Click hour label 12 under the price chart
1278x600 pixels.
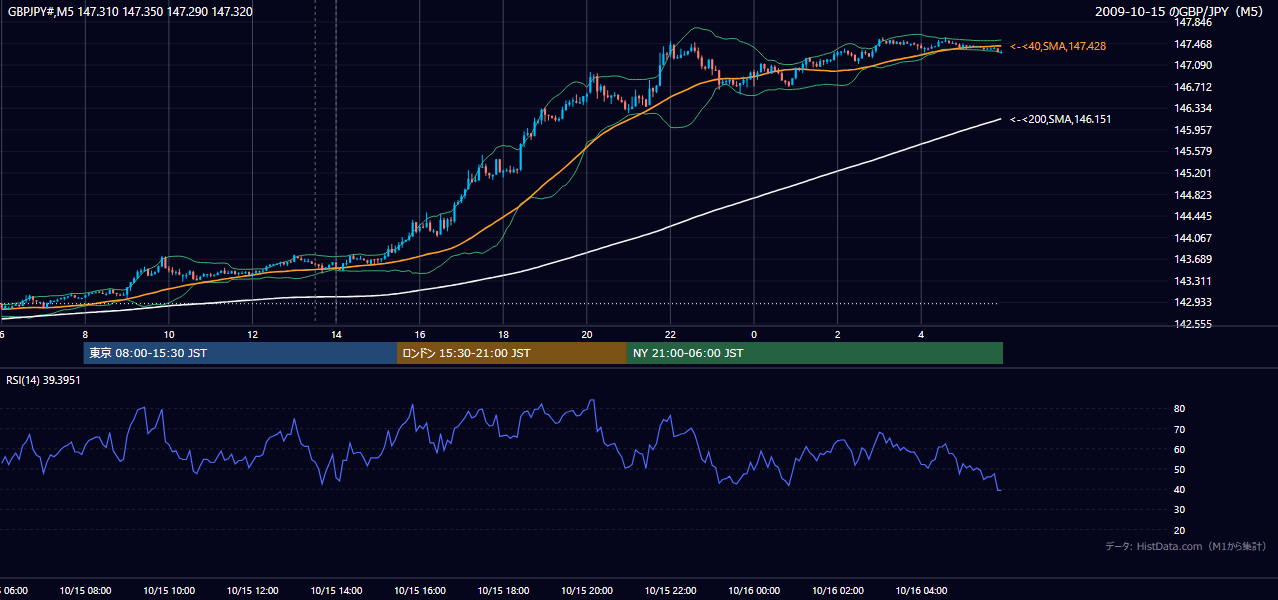(x=252, y=334)
